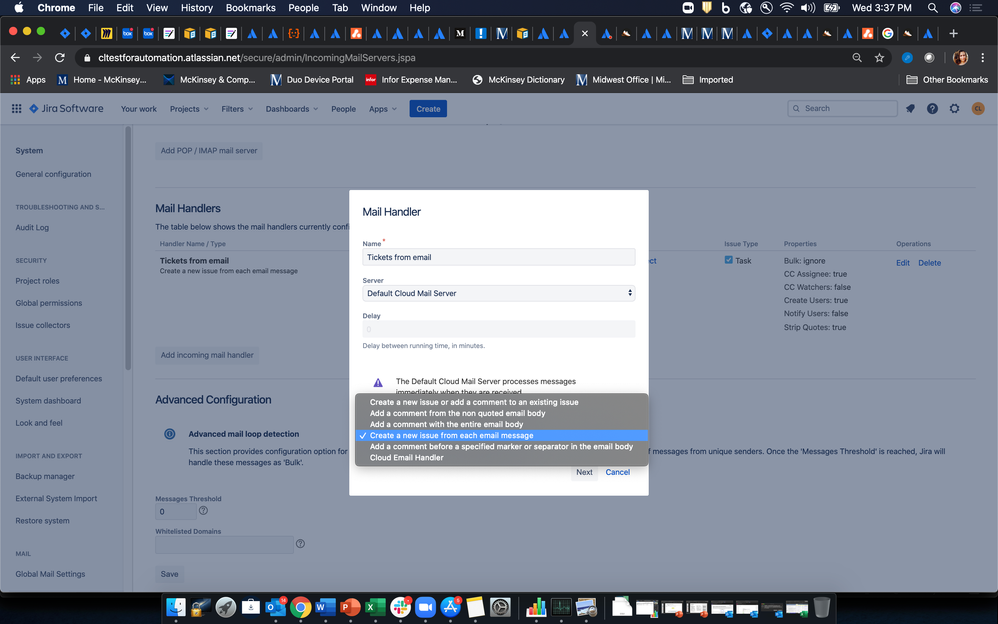This screenshot has height=624, width=998.
Task: Open Slack from the dock
Action: click(400, 607)
